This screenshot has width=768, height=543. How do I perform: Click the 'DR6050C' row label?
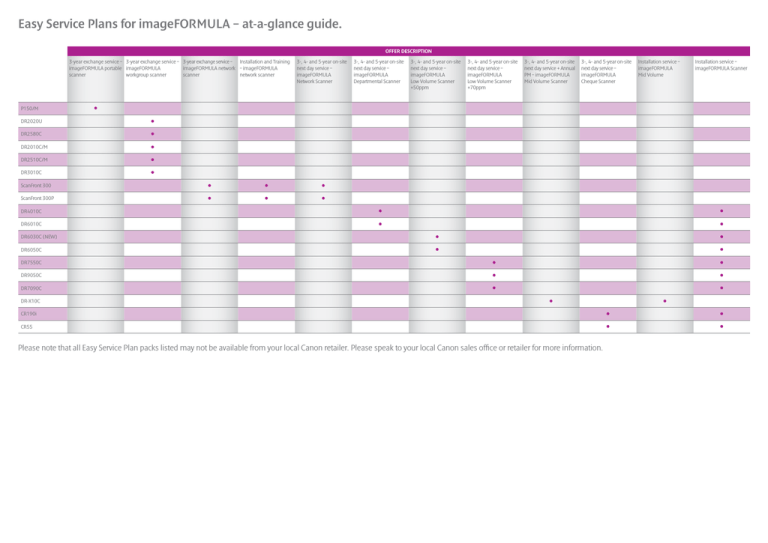(31, 250)
